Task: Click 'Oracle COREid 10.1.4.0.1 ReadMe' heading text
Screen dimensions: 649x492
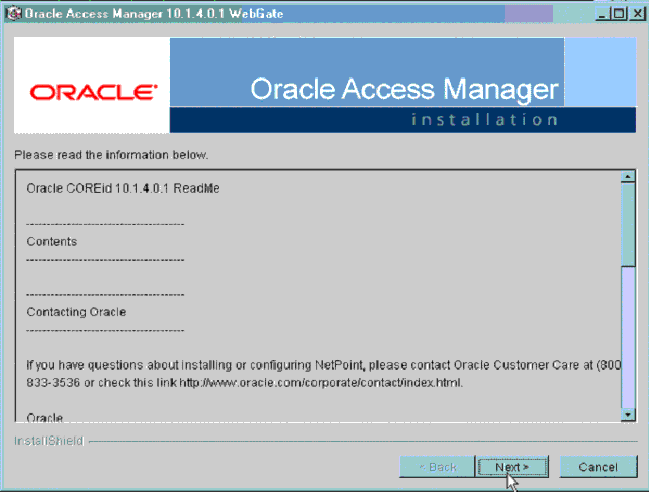Action: [x=123, y=189]
